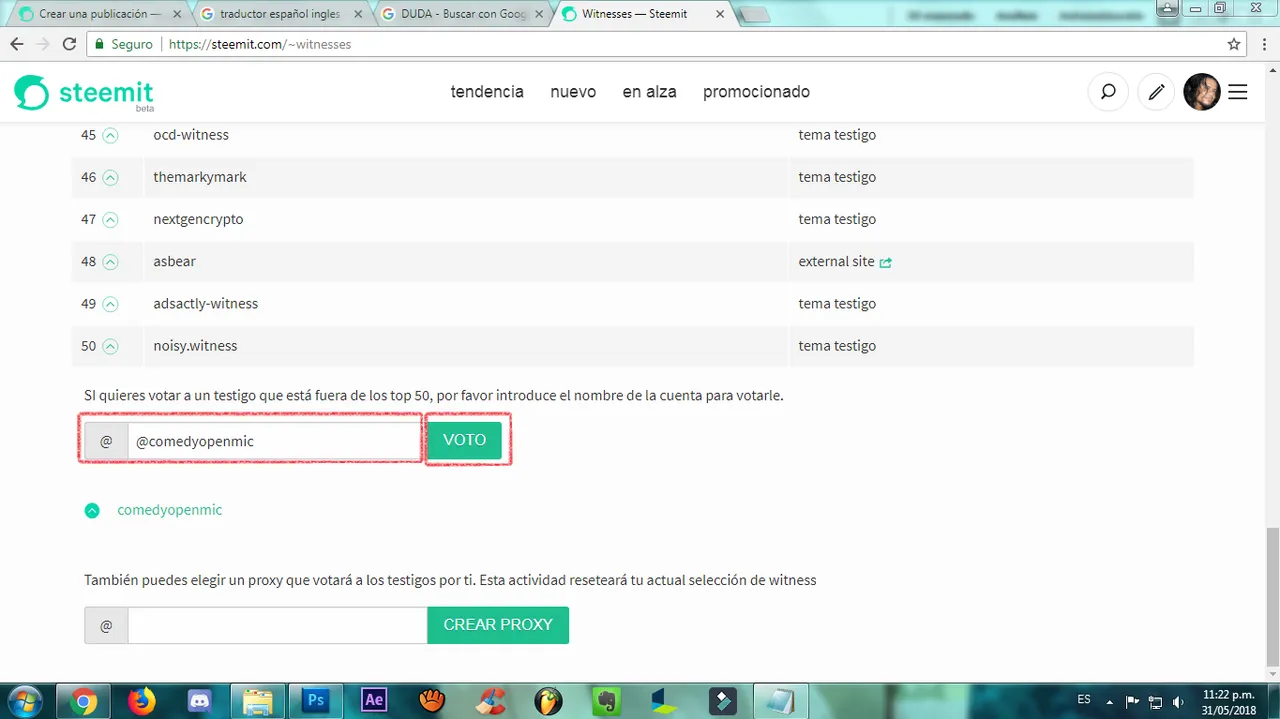Image resolution: width=1280 pixels, height=719 pixels.
Task: Open a new Chrome tab
Action: [x=755, y=14]
